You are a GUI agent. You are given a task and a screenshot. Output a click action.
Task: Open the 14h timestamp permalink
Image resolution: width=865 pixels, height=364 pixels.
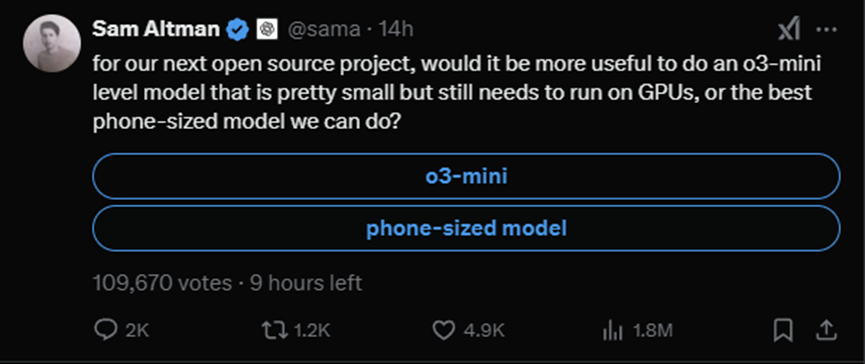pyautogui.click(x=396, y=29)
